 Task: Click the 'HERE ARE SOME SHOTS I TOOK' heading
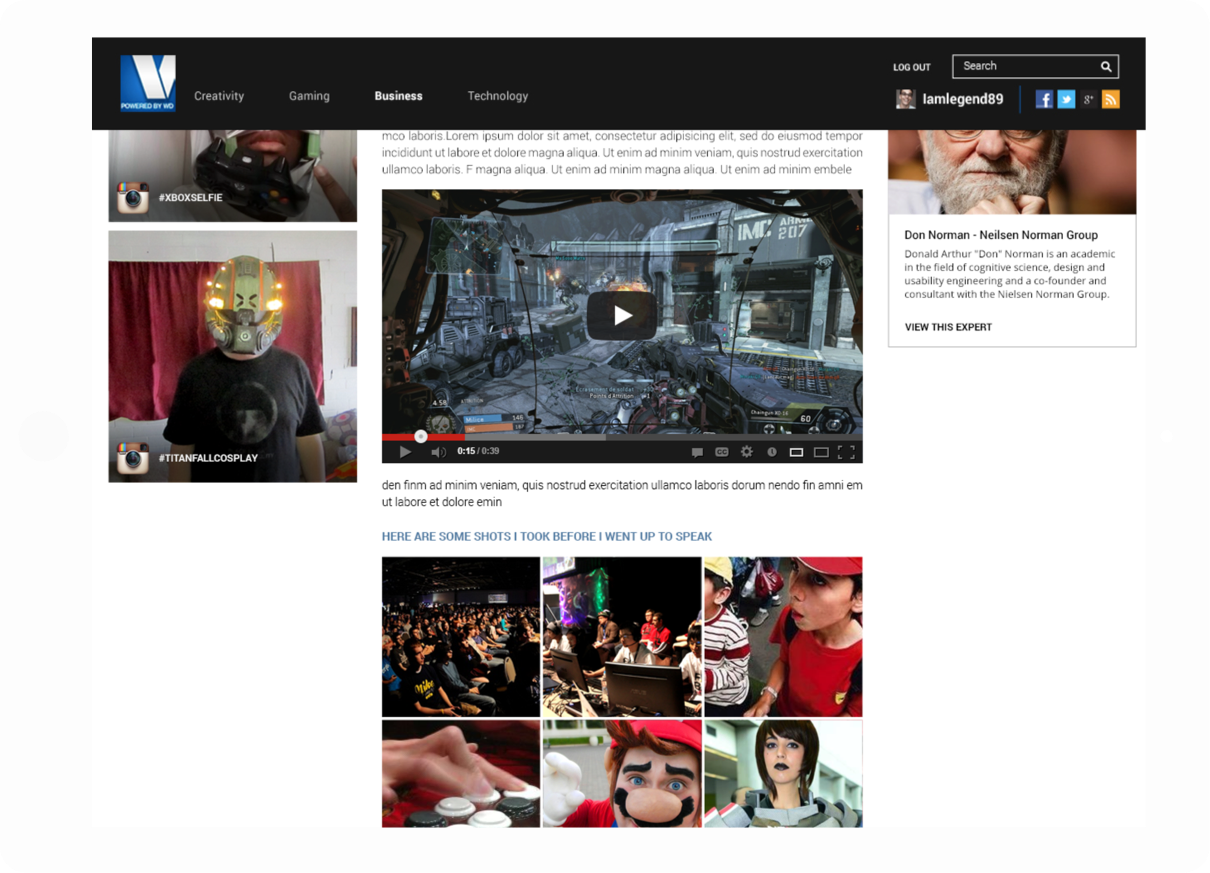coord(547,537)
